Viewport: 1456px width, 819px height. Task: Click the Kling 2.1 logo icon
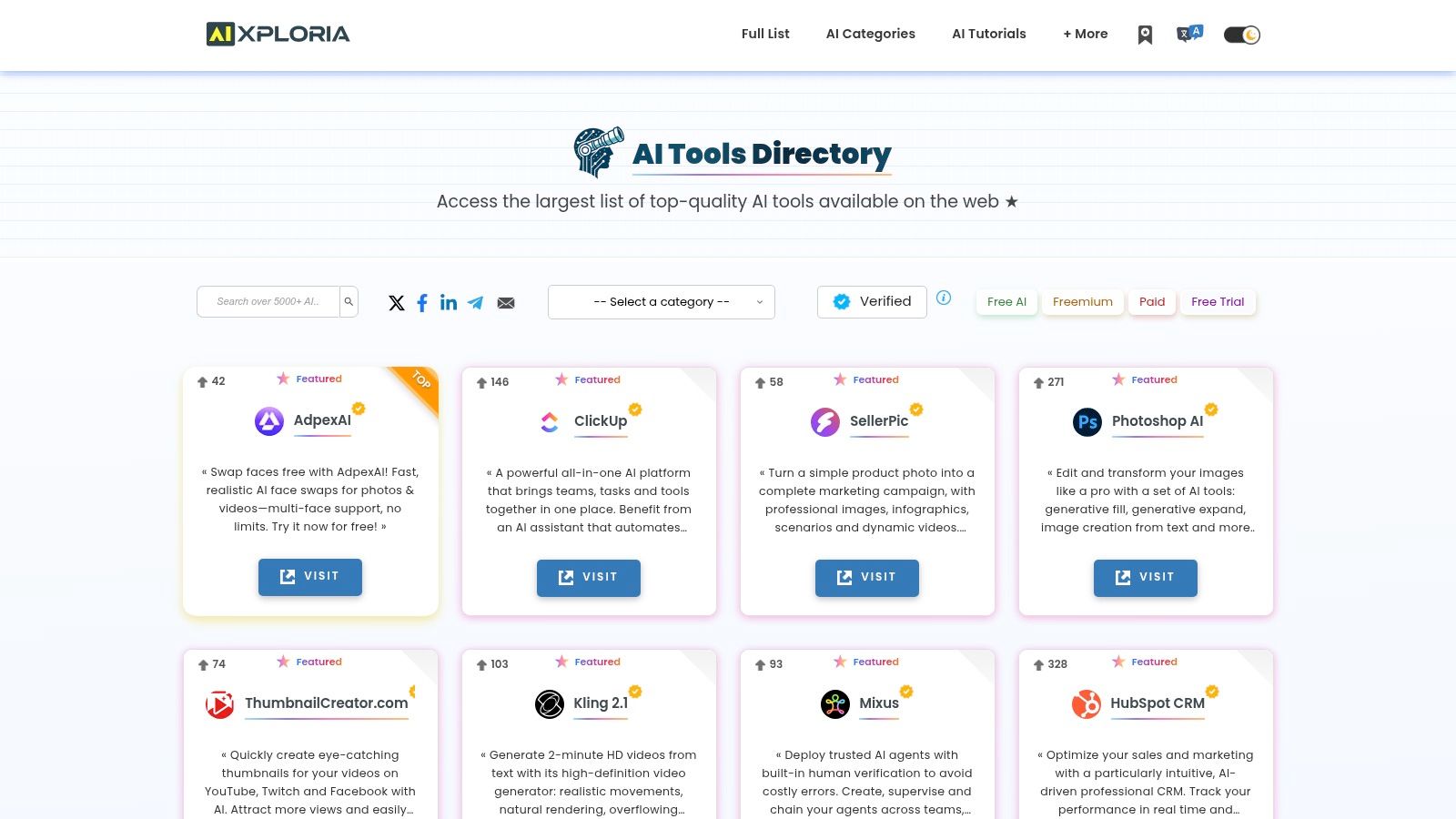[x=550, y=704]
